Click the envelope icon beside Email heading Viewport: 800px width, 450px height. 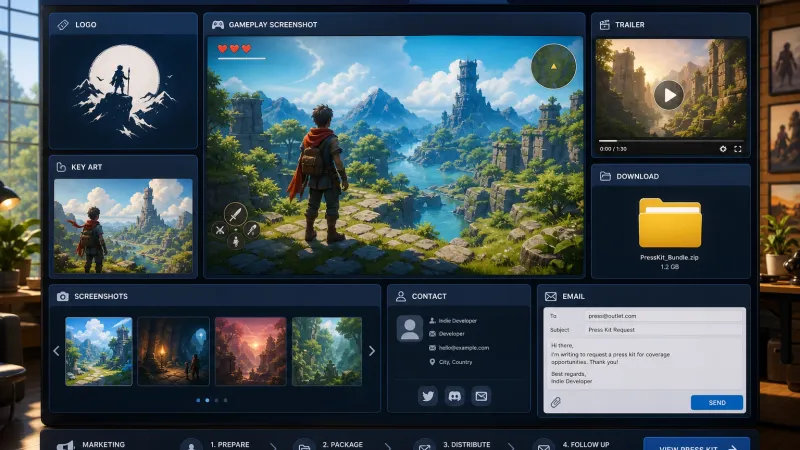pos(551,296)
